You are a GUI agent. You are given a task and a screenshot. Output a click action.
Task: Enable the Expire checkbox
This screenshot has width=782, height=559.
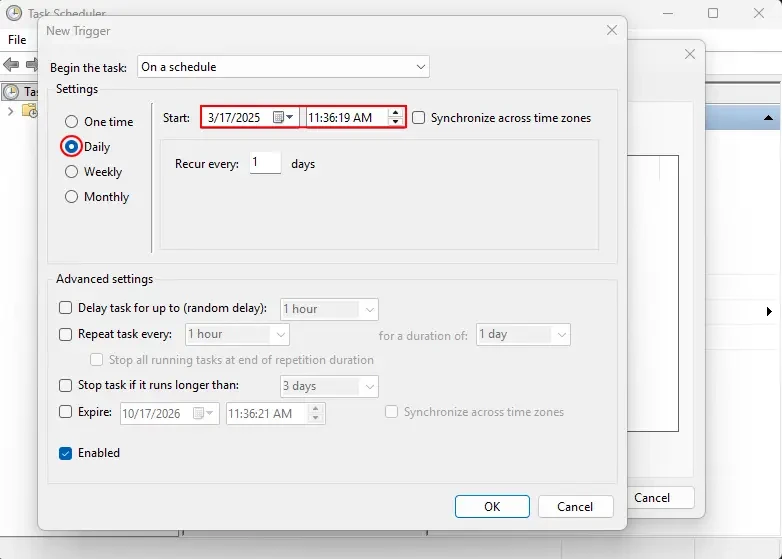66,411
